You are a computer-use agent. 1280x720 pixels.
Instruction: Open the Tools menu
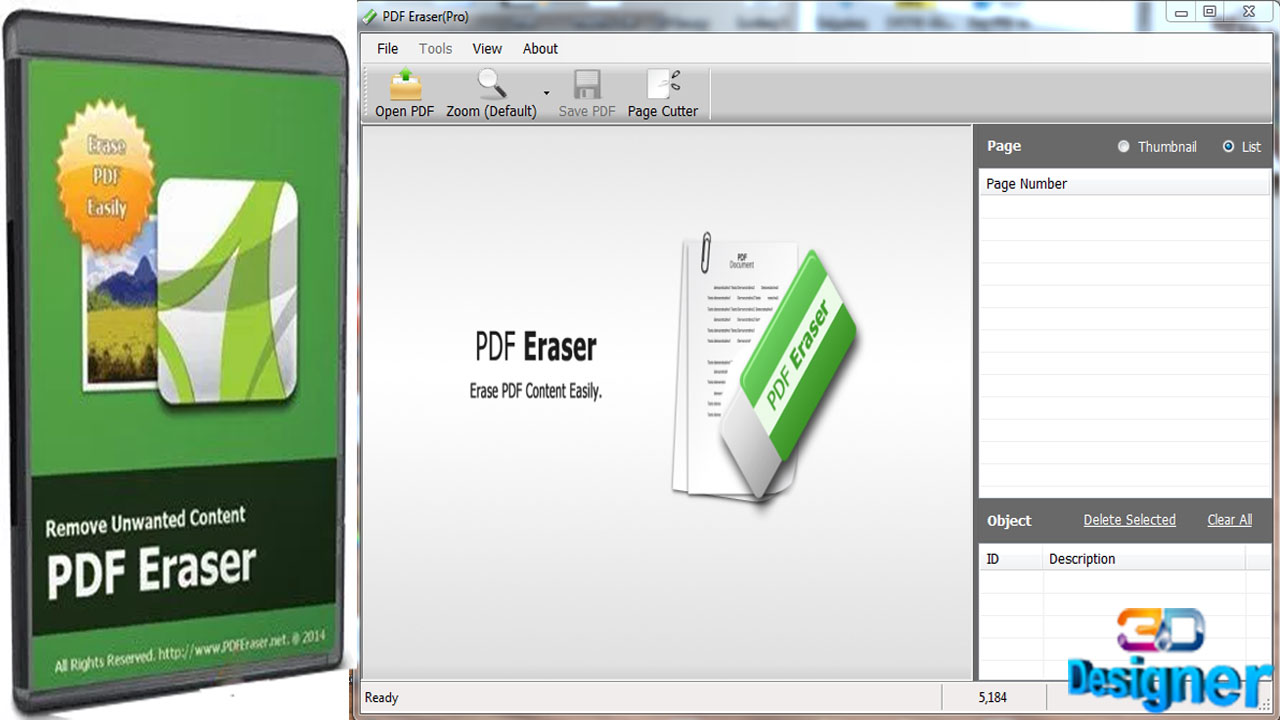click(x=436, y=48)
